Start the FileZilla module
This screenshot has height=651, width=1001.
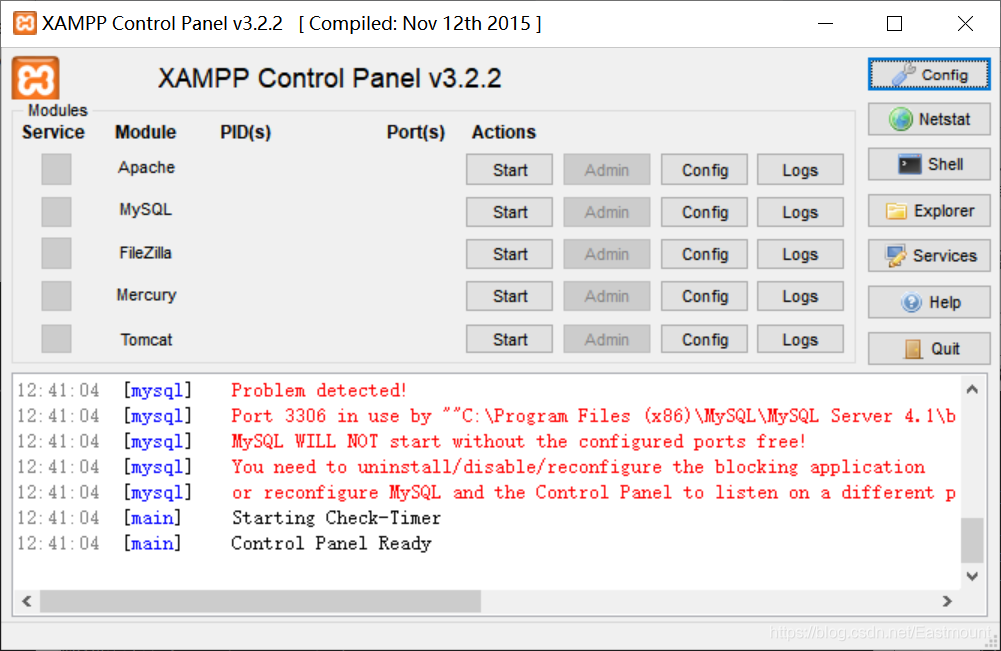point(509,254)
